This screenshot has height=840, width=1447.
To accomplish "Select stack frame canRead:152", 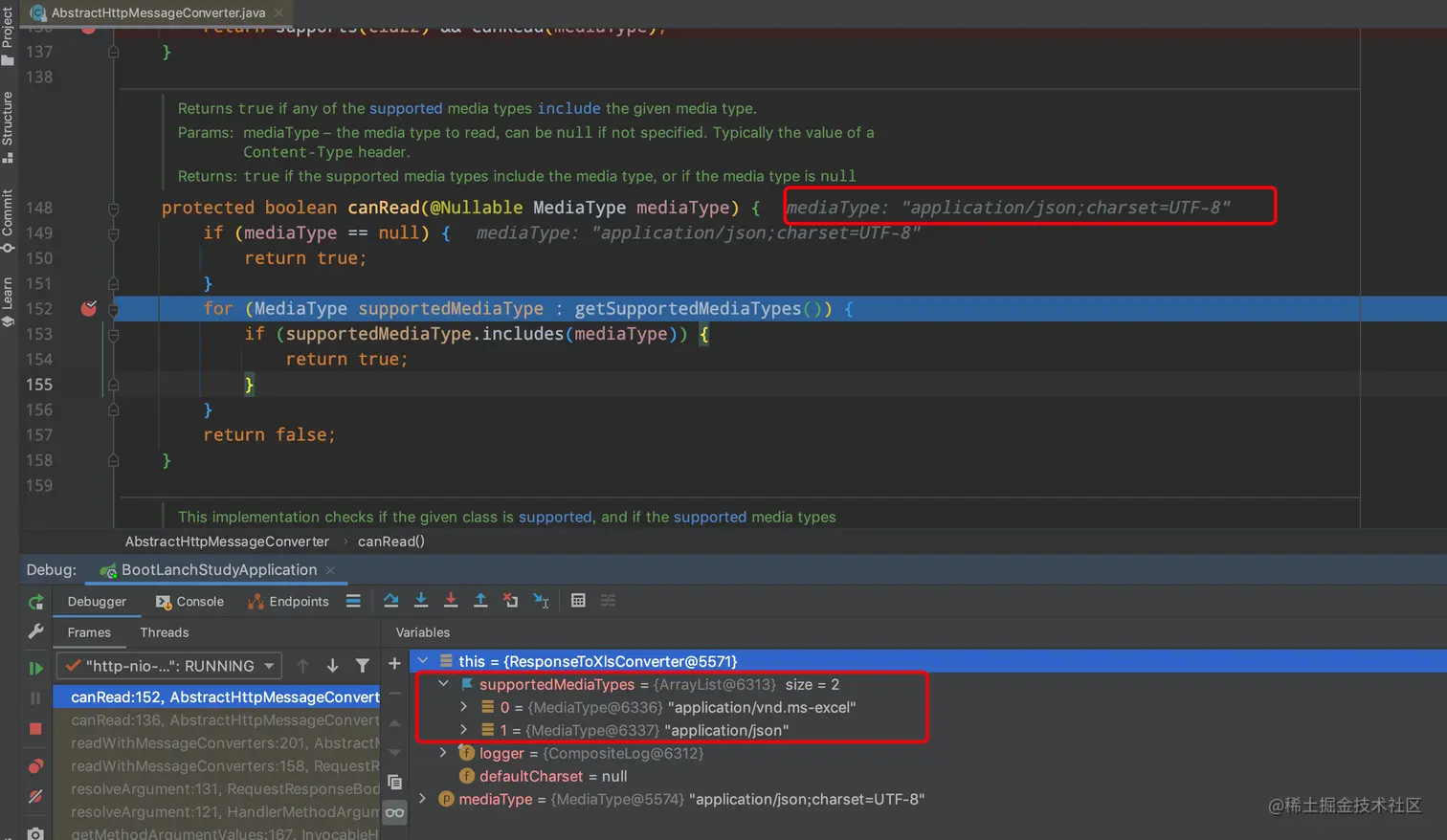I will point(217,697).
